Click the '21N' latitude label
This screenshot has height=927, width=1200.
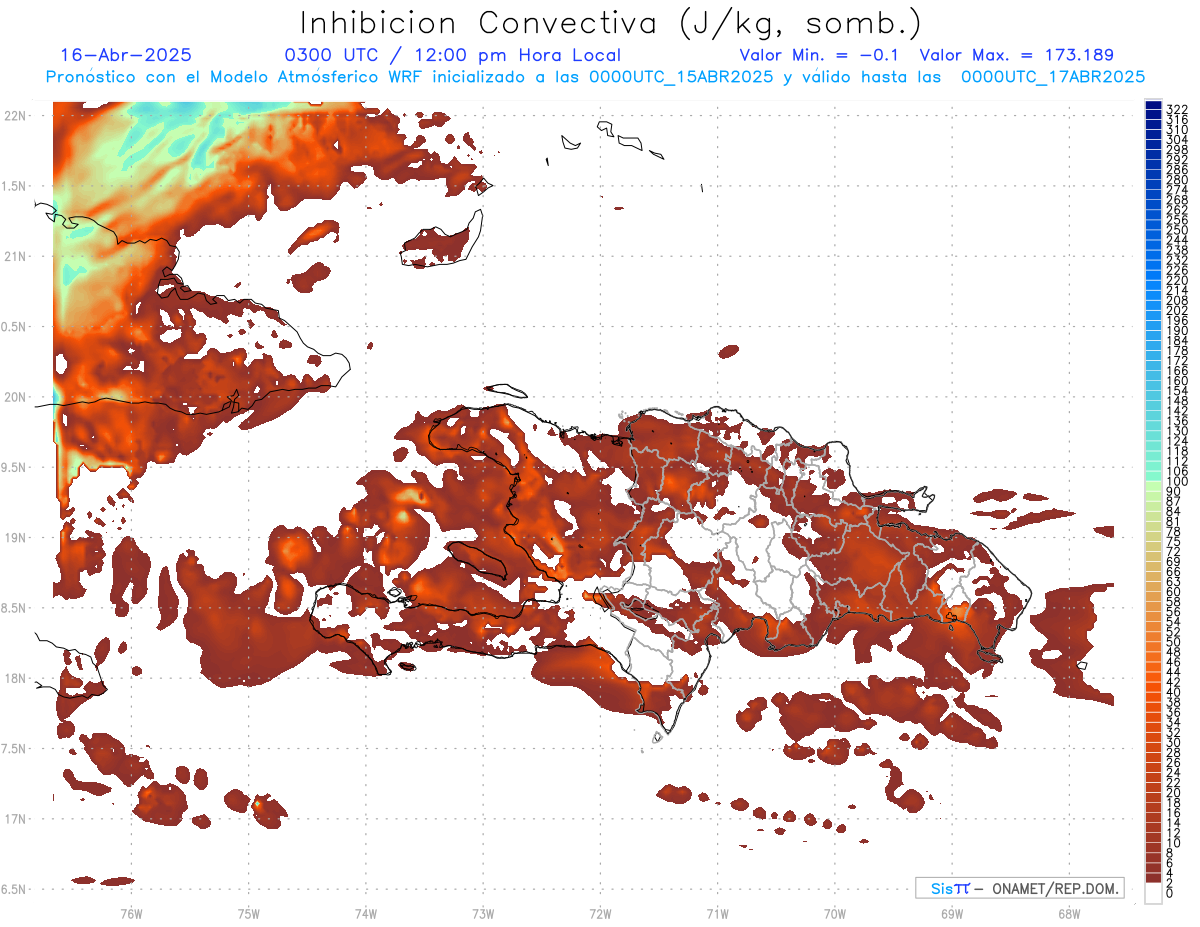(x=16, y=257)
